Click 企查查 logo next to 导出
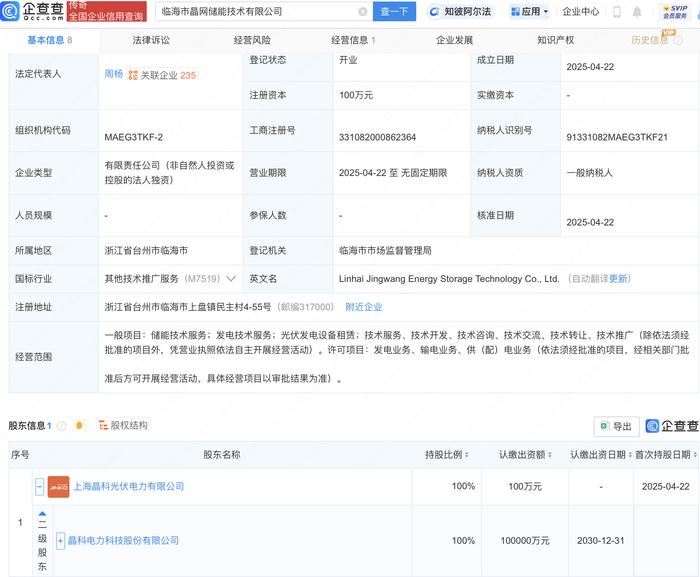700x577 pixels. [672, 426]
